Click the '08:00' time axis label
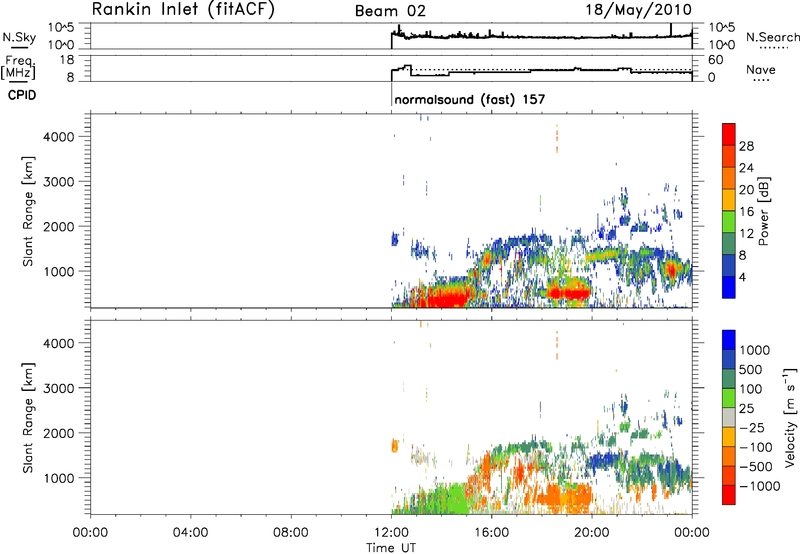 [x=290, y=533]
